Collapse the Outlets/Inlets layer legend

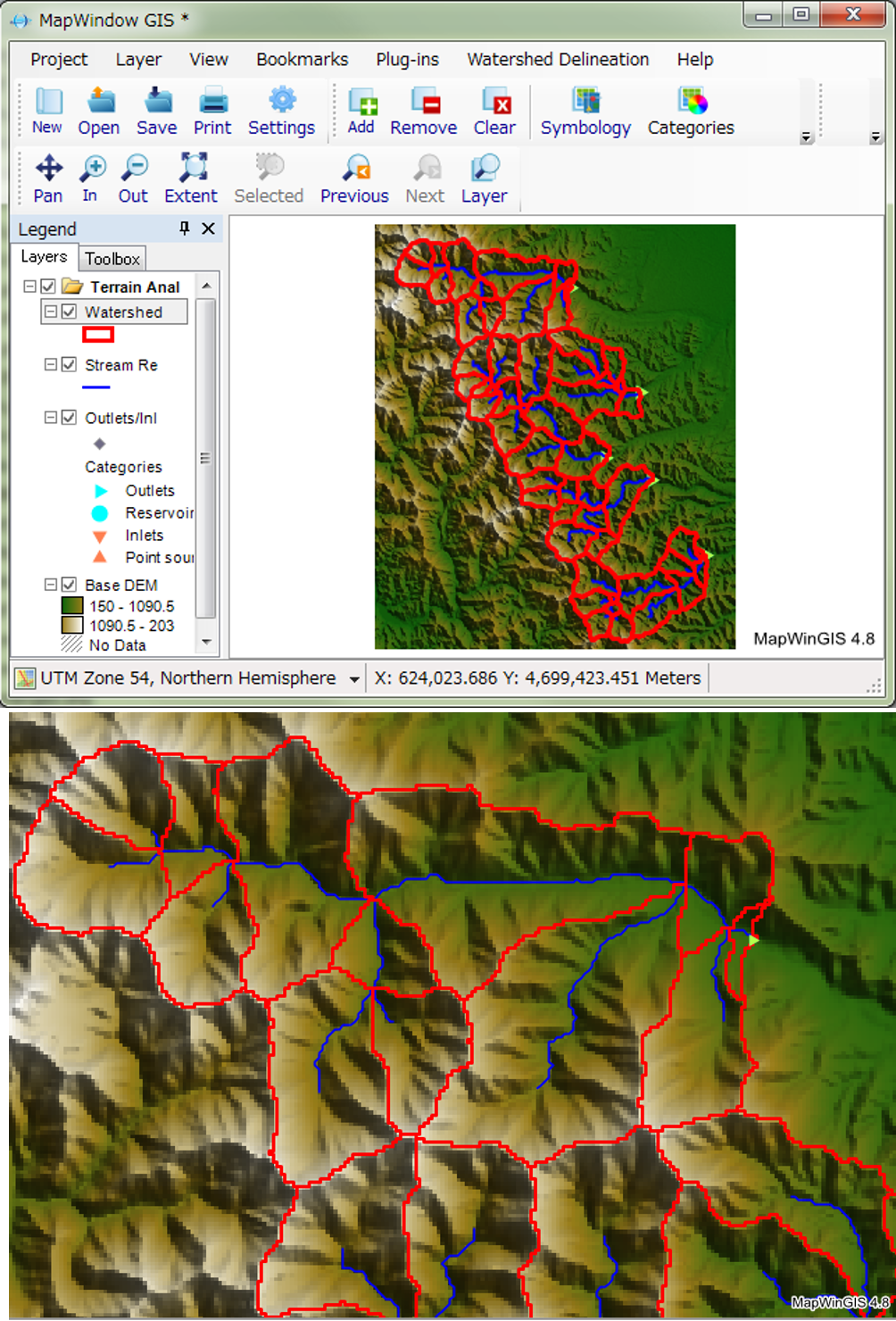point(51,417)
